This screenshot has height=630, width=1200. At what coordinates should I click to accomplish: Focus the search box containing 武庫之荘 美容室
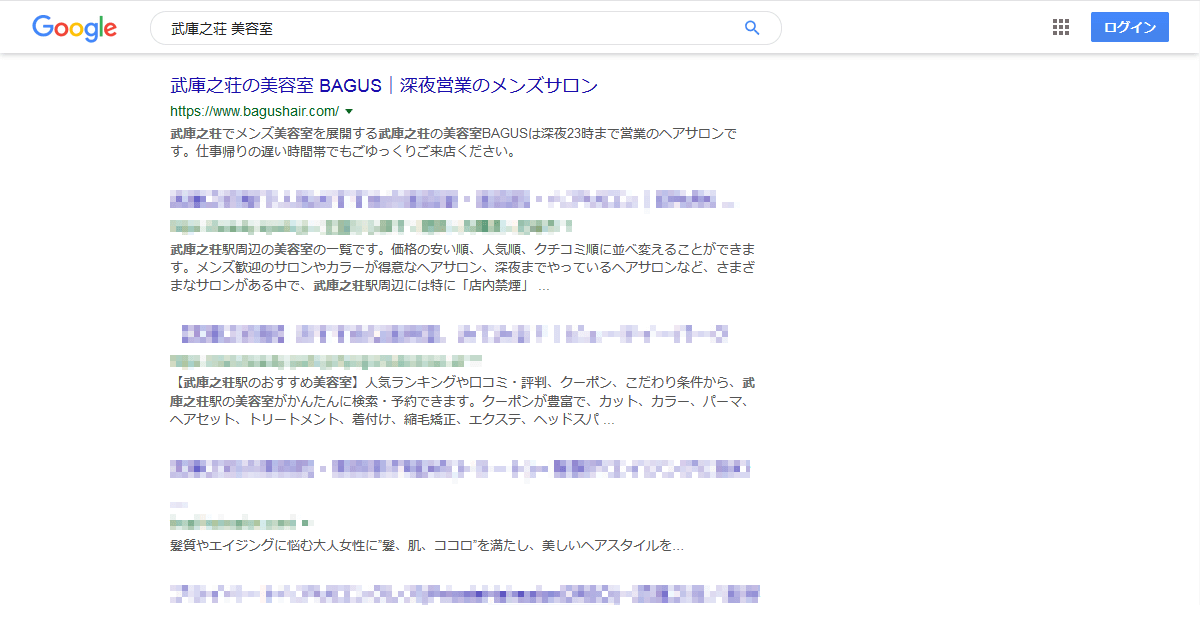click(x=465, y=28)
